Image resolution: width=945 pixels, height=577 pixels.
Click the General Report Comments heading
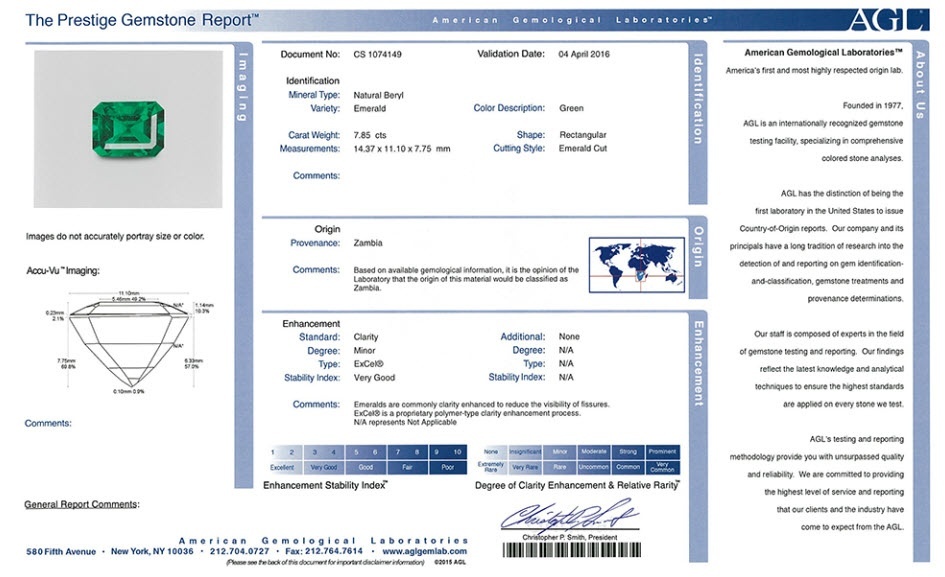pyautogui.click(x=82, y=504)
